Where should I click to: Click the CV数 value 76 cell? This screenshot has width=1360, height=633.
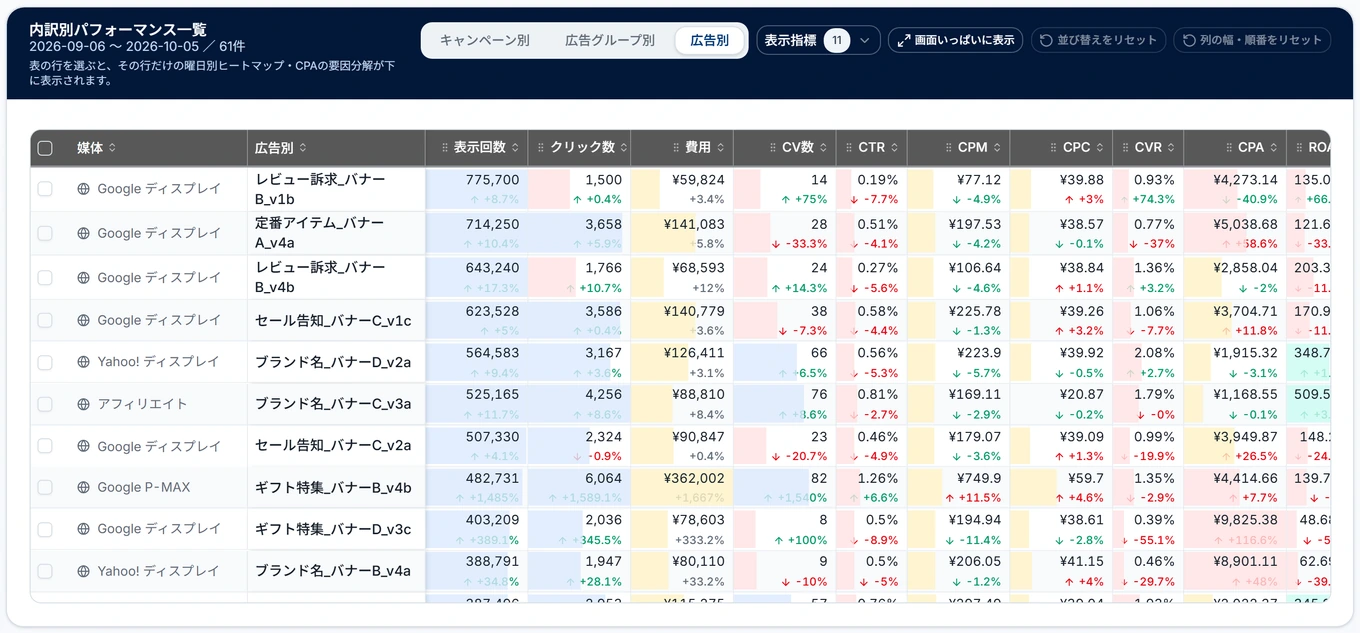pyautogui.click(x=785, y=404)
